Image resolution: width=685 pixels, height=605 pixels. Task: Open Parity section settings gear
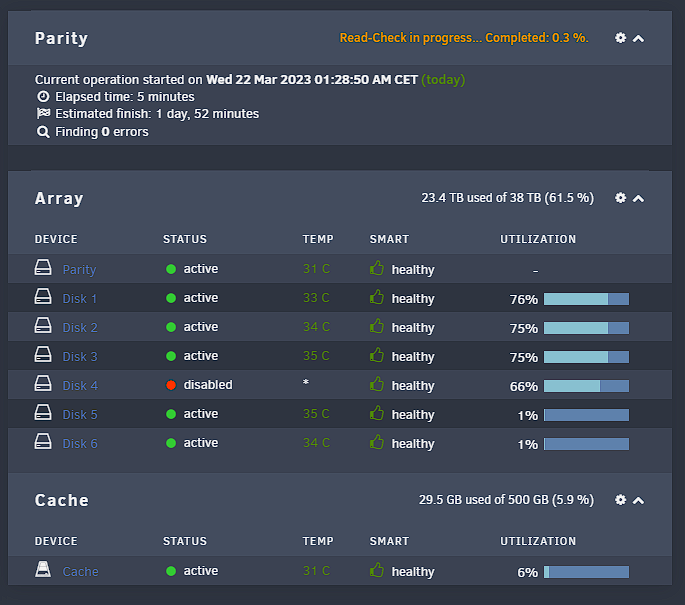[x=620, y=38]
